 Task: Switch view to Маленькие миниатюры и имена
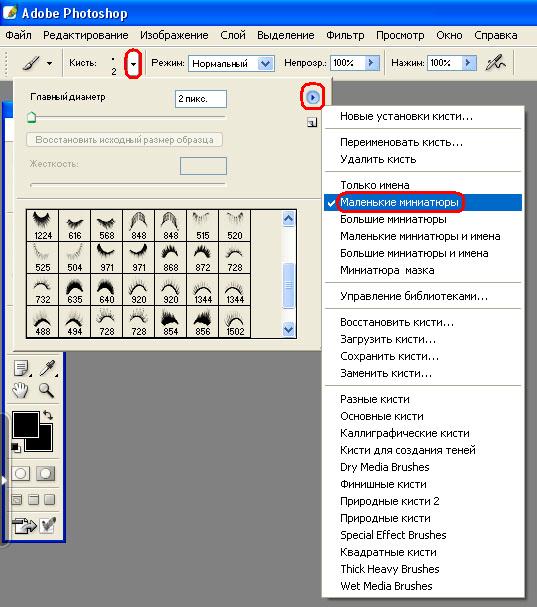(x=423, y=236)
